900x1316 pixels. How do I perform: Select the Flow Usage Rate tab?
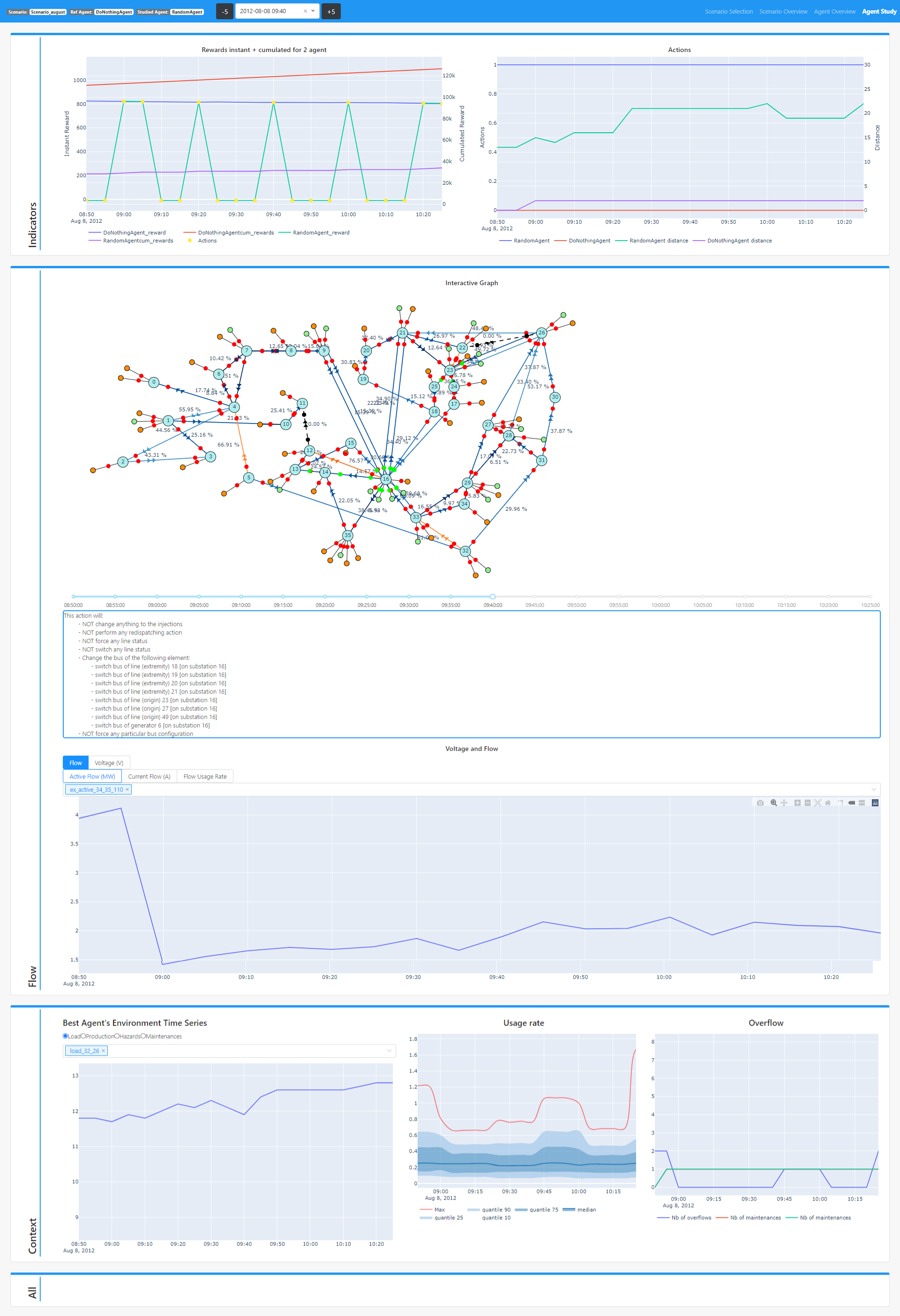(205, 776)
